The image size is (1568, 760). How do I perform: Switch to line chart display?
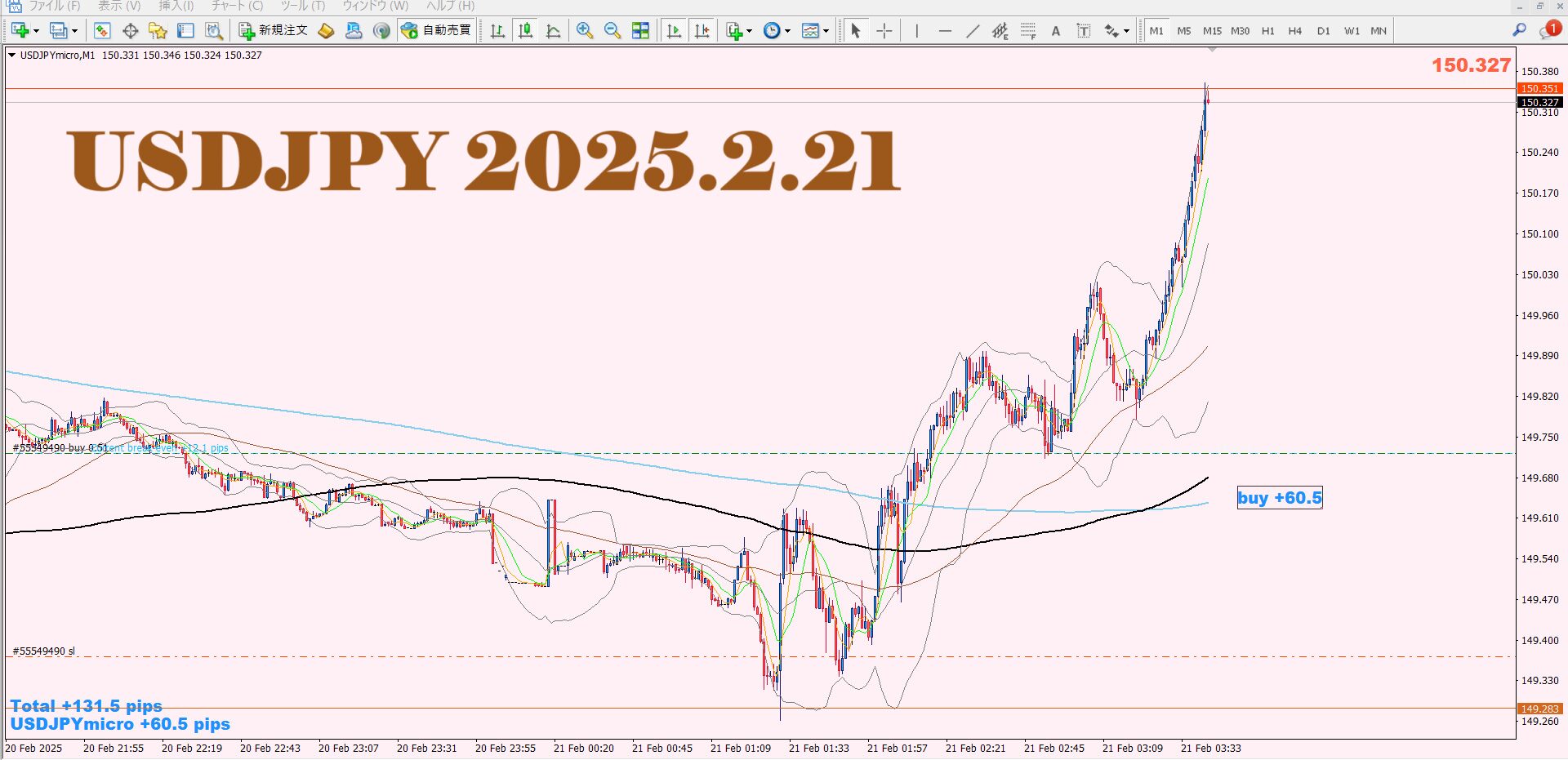tap(554, 31)
